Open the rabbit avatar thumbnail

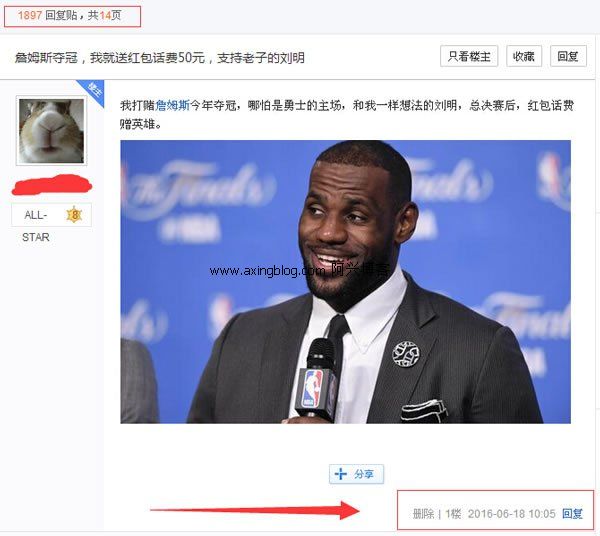(52, 131)
